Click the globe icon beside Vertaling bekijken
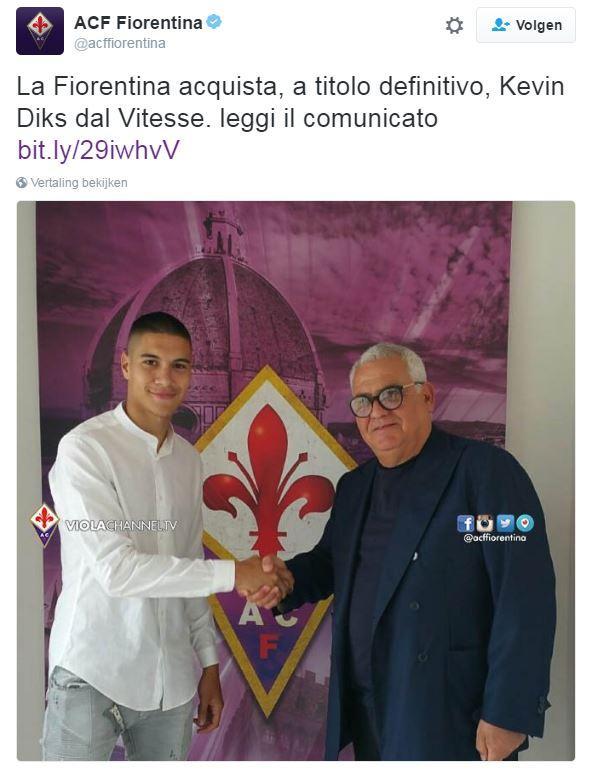 click(x=22, y=182)
